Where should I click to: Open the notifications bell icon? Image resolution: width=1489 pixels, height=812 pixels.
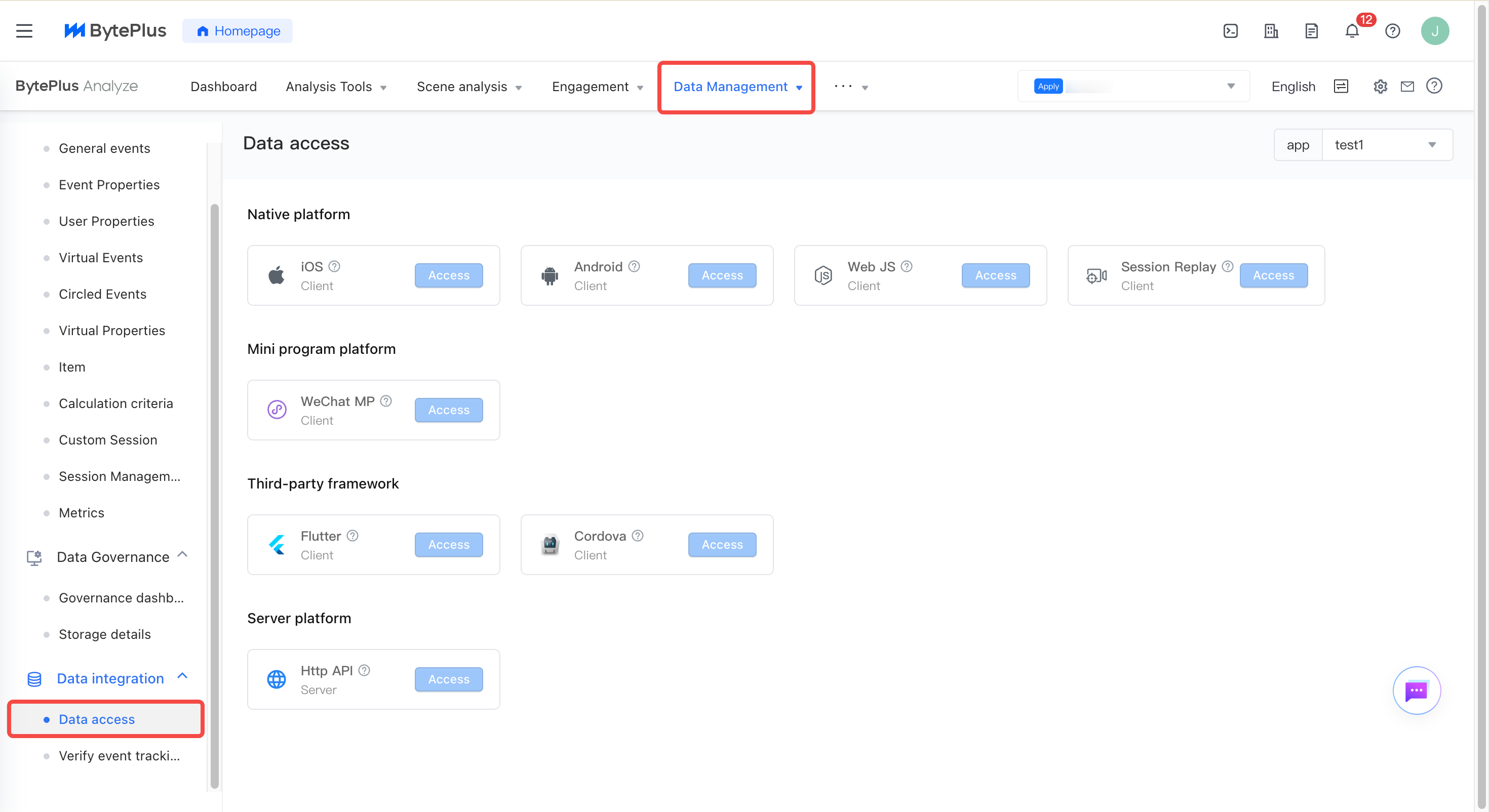(1352, 31)
